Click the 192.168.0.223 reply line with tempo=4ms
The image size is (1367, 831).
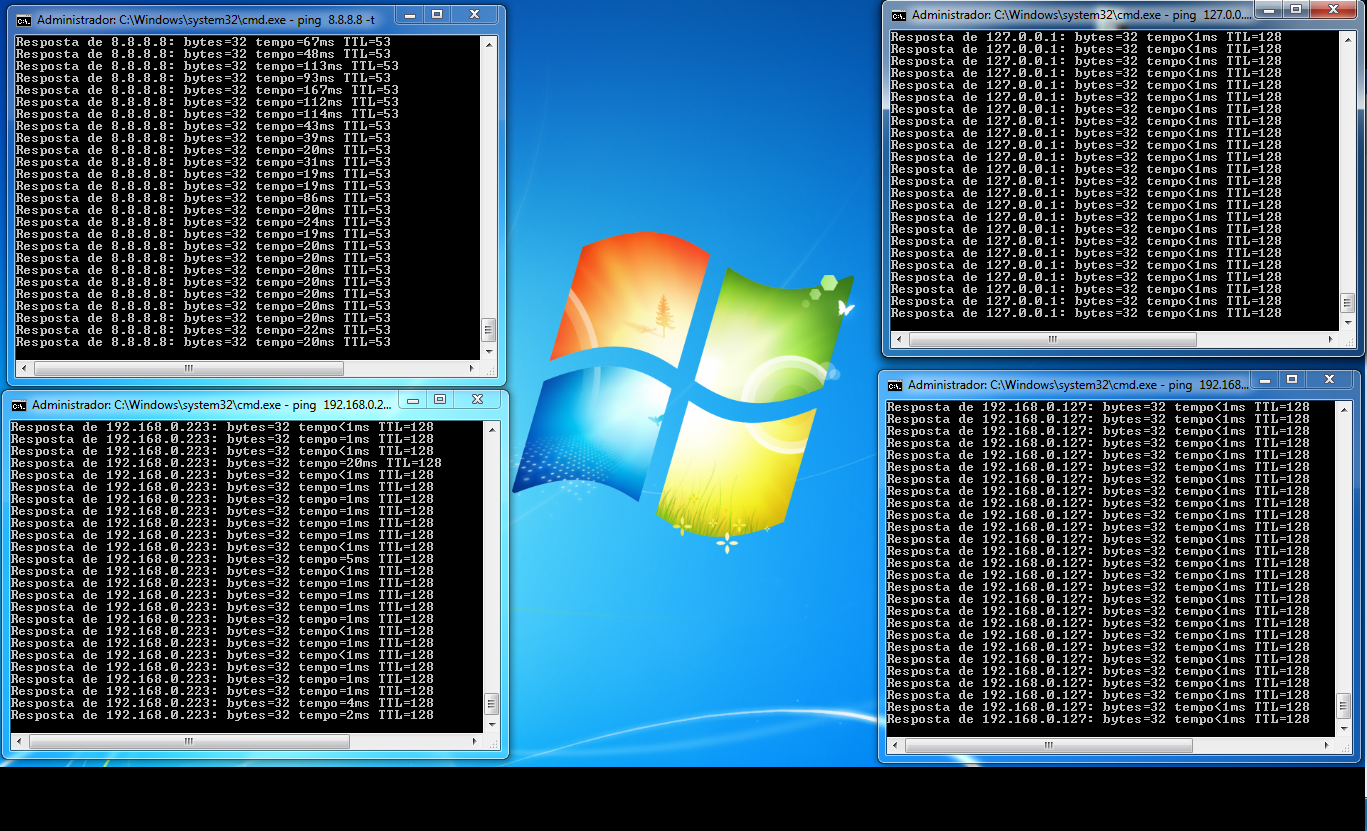(222, 703)
